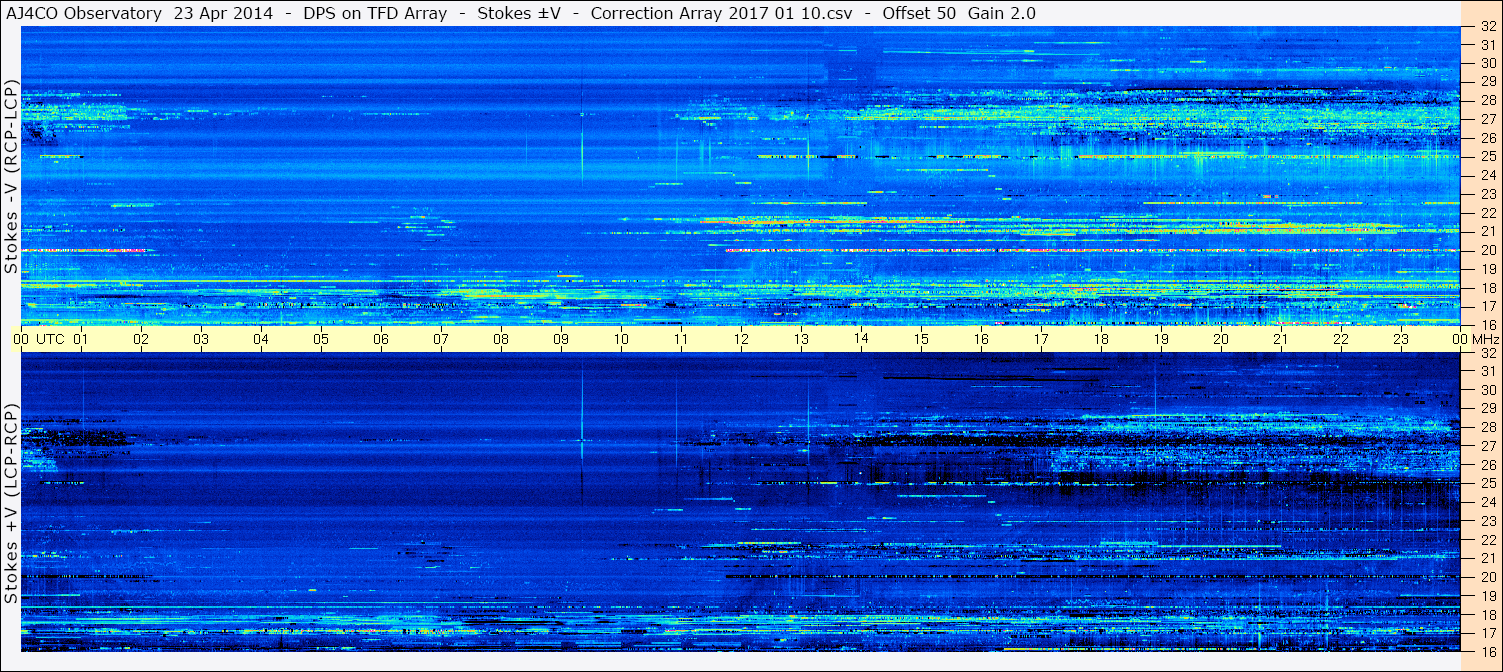The height and width of the screenshot is (672, 1503).
Task: Click 30 MHz tick of Stokes -V panel
Action: pos(1487,62)
